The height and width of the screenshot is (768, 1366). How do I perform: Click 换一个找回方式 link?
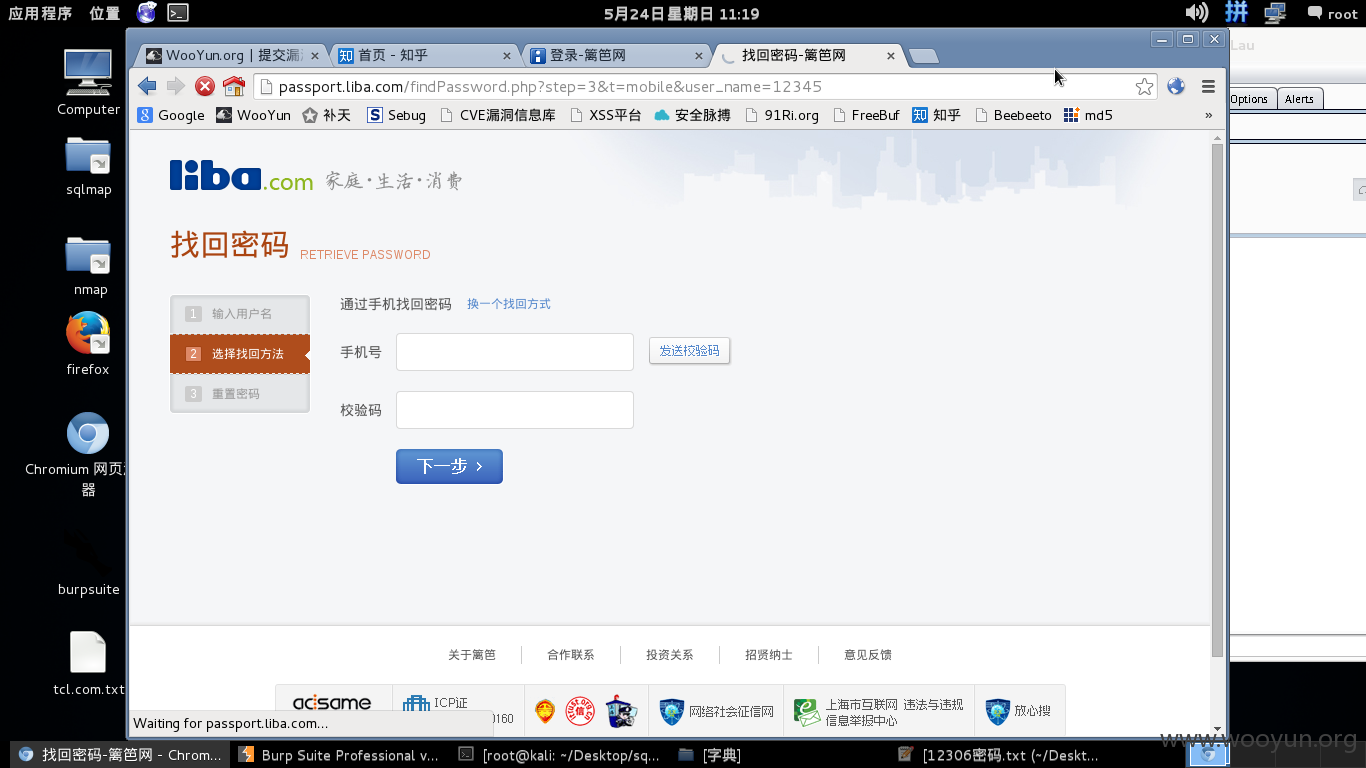click(x=509, y=304)
